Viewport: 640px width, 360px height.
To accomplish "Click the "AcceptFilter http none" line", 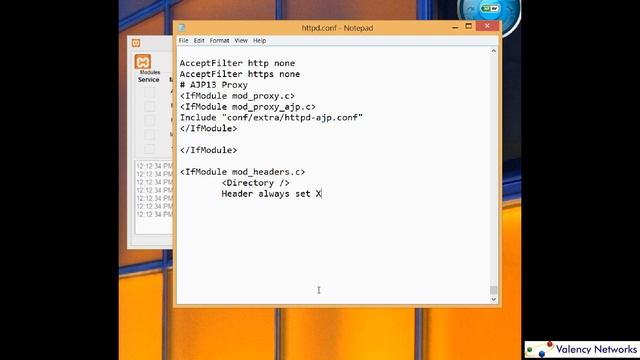I will (237, 63).
